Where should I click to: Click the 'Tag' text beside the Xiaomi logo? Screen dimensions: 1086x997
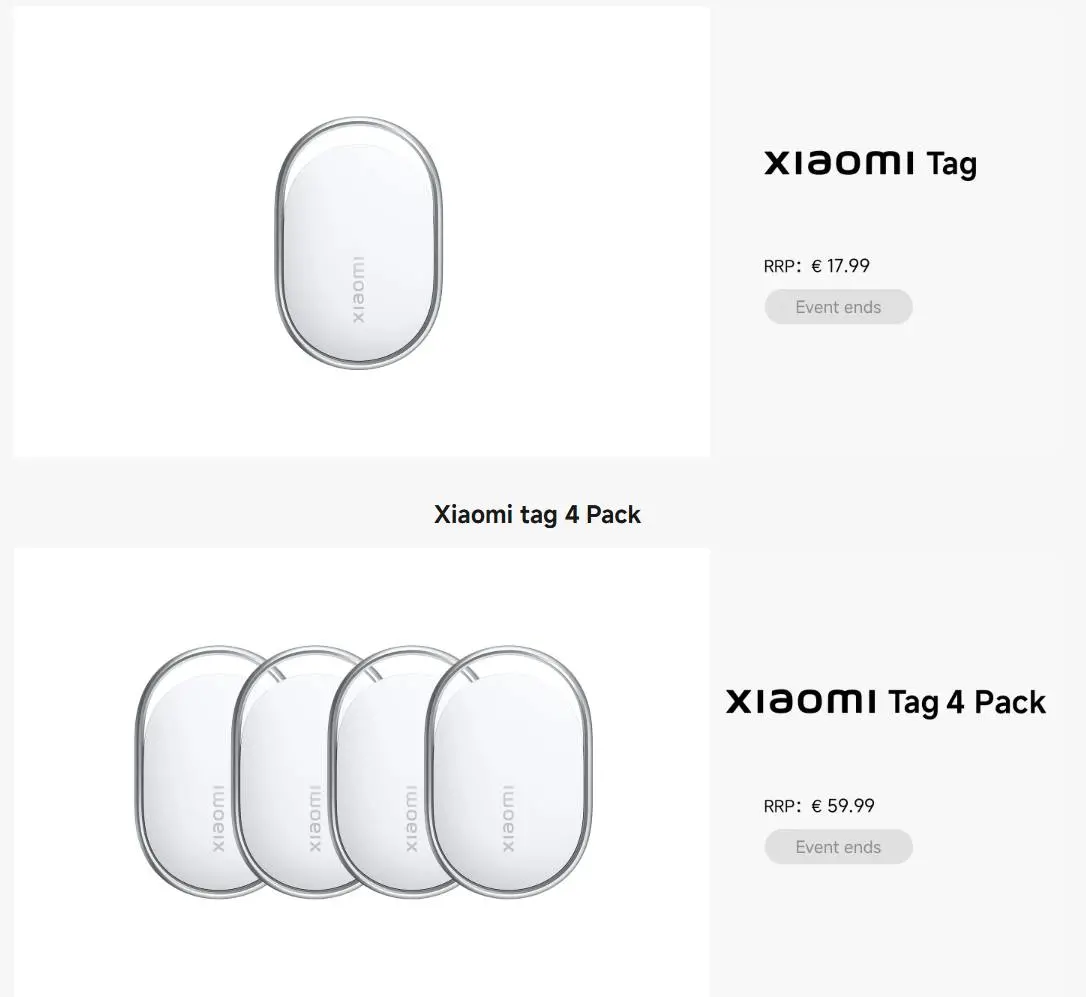coord(951,164)
